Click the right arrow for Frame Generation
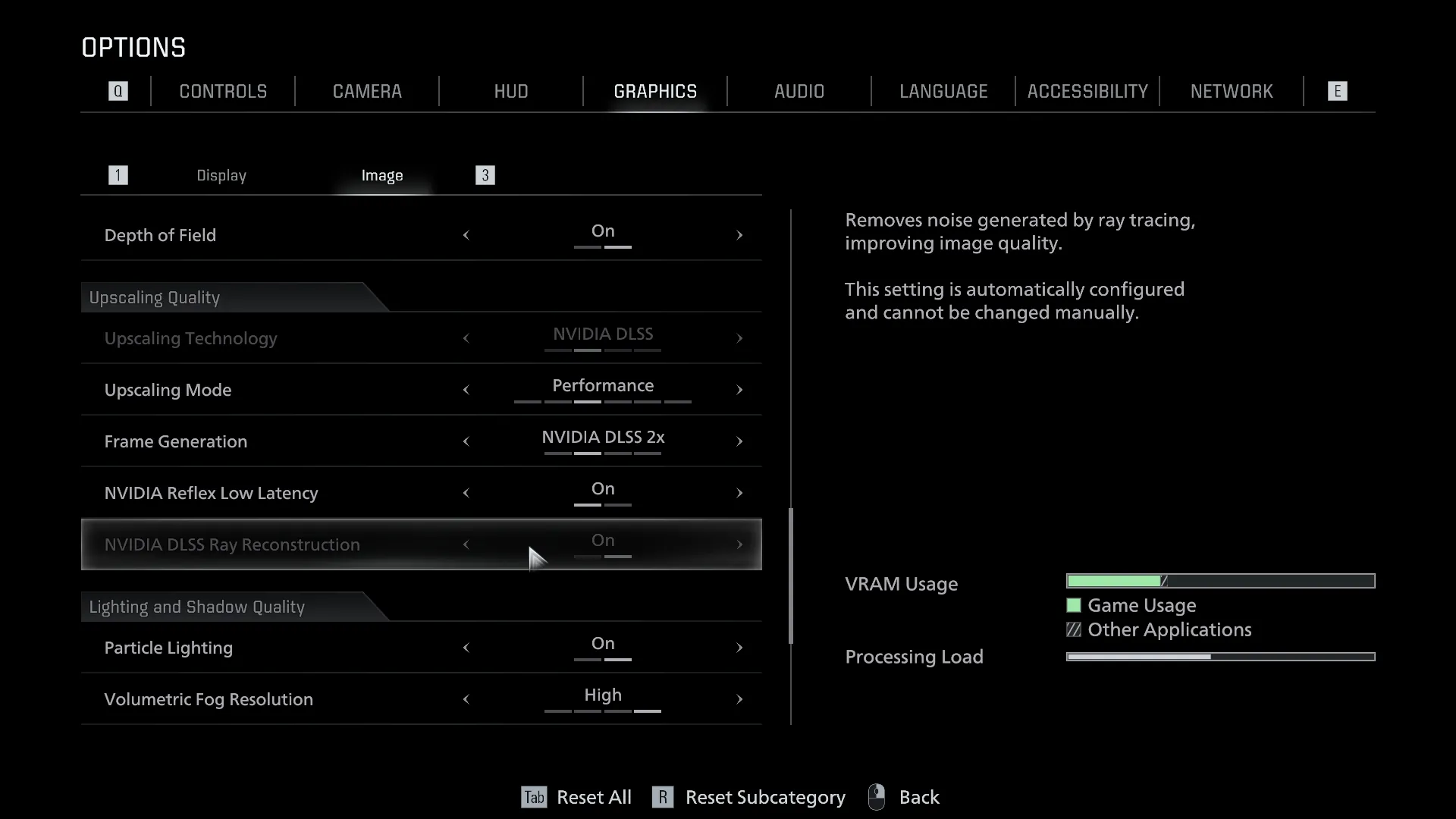Viewport: 1456px width, 819px height. click(739, 441)
